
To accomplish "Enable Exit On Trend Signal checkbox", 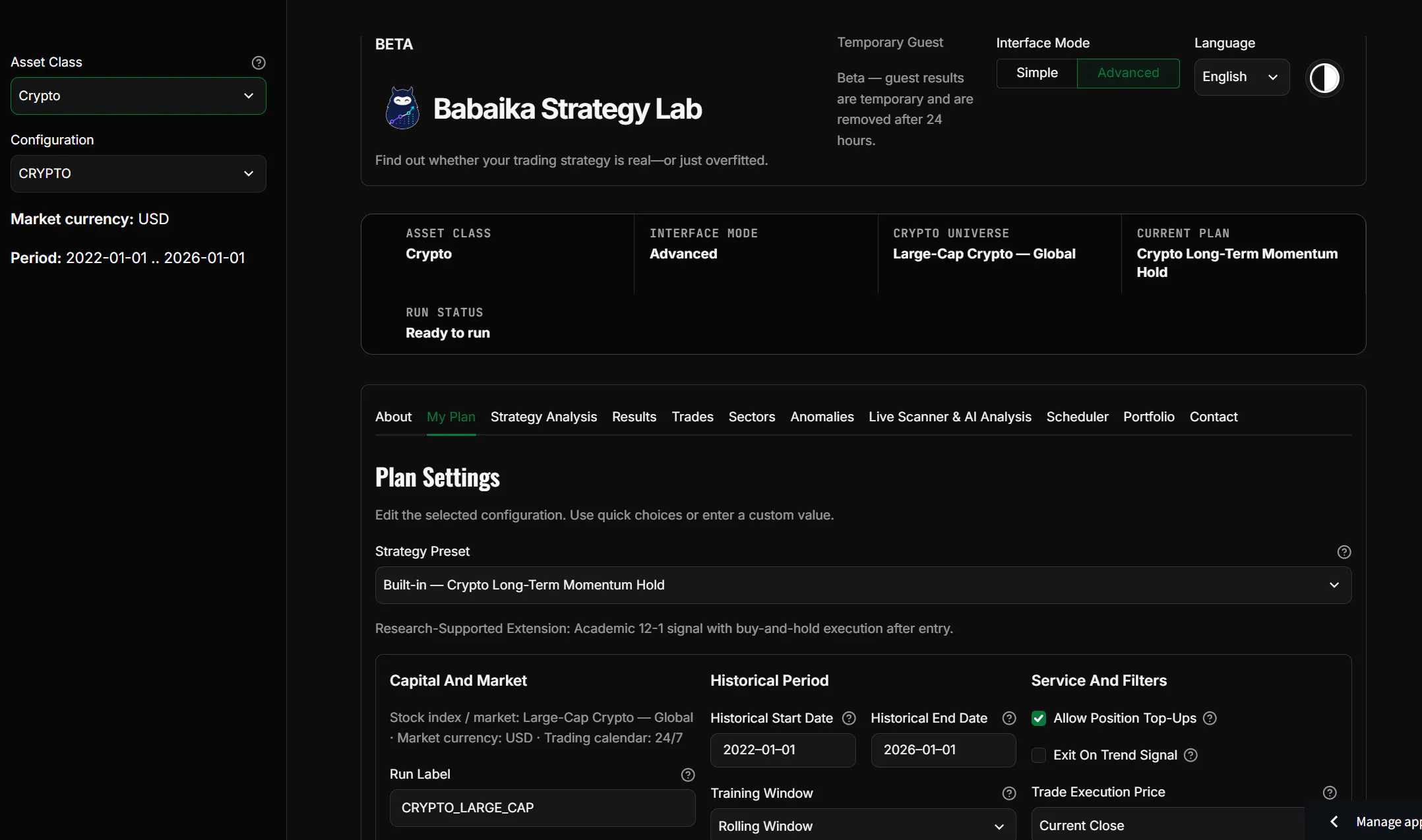I will pos(1039,755).
